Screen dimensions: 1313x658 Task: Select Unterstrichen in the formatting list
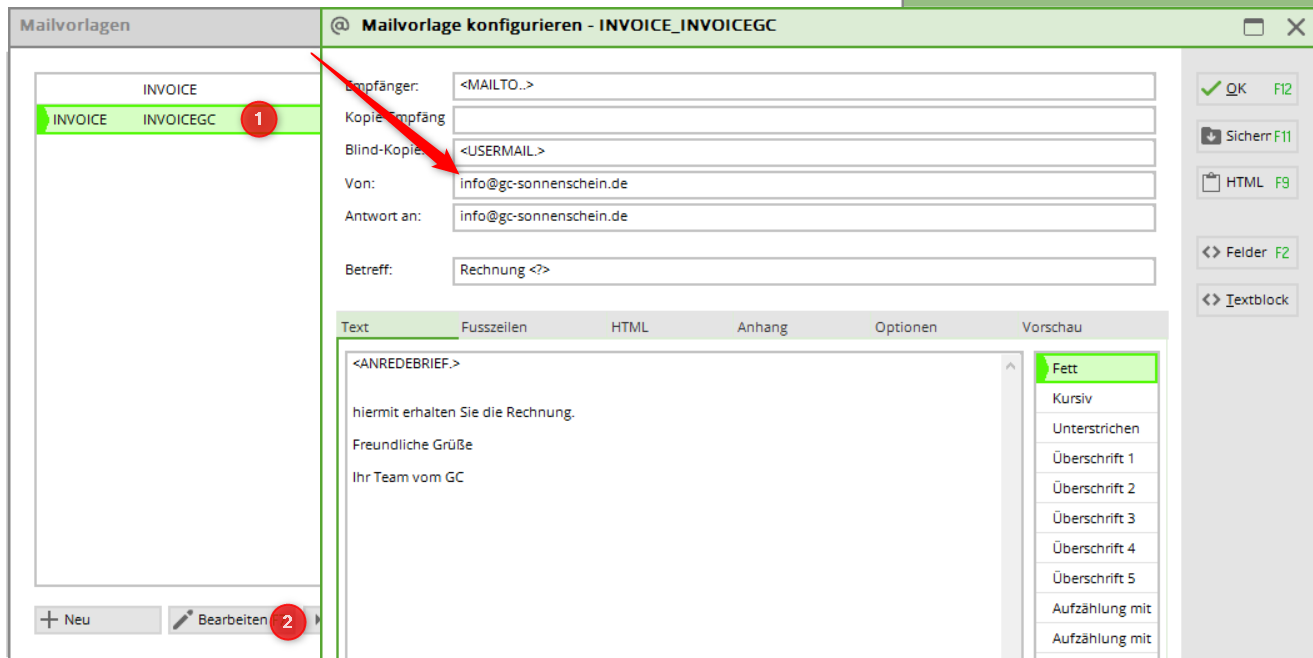pos(1096,429)
